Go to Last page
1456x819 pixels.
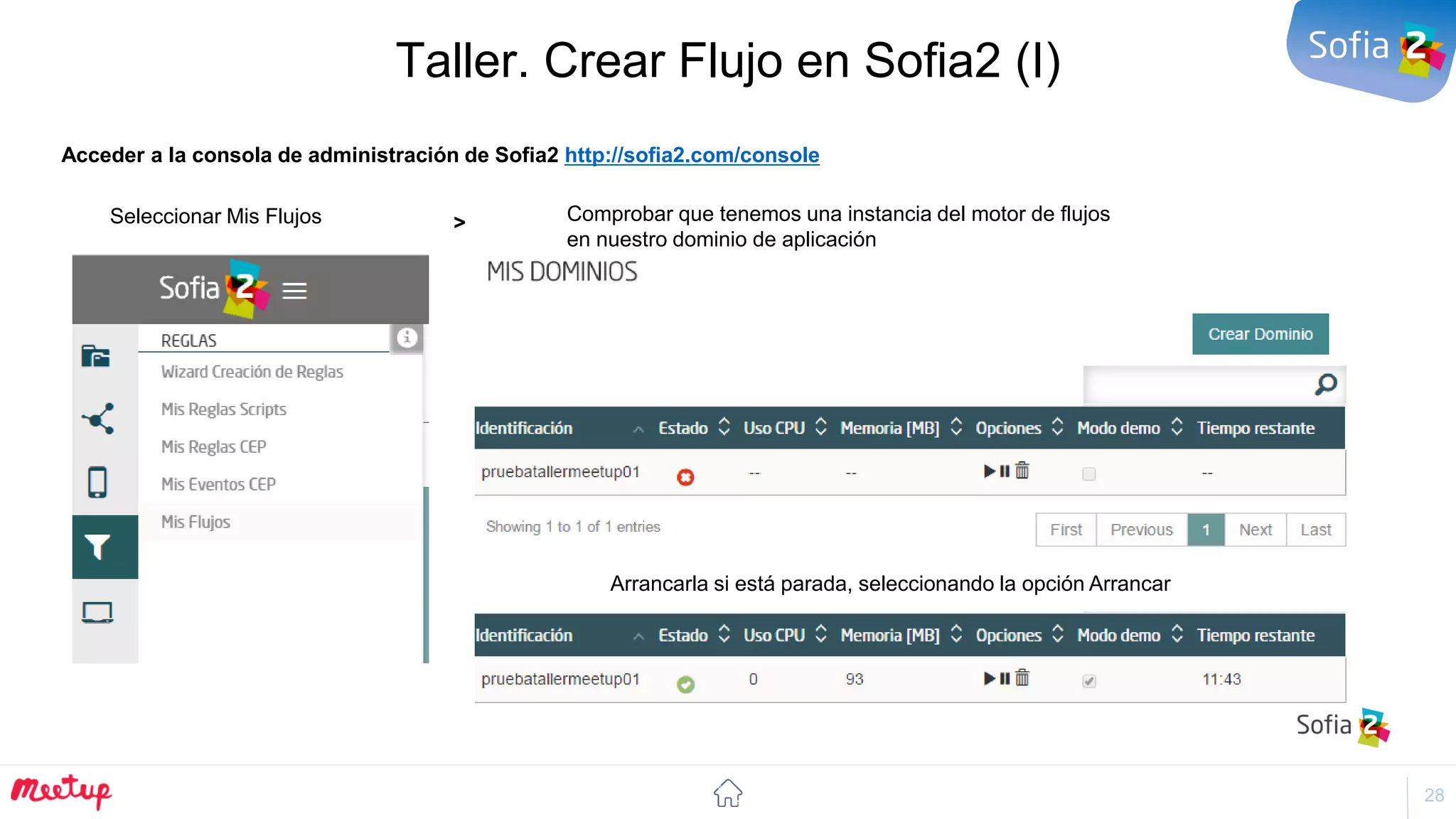coord(1316,530)
